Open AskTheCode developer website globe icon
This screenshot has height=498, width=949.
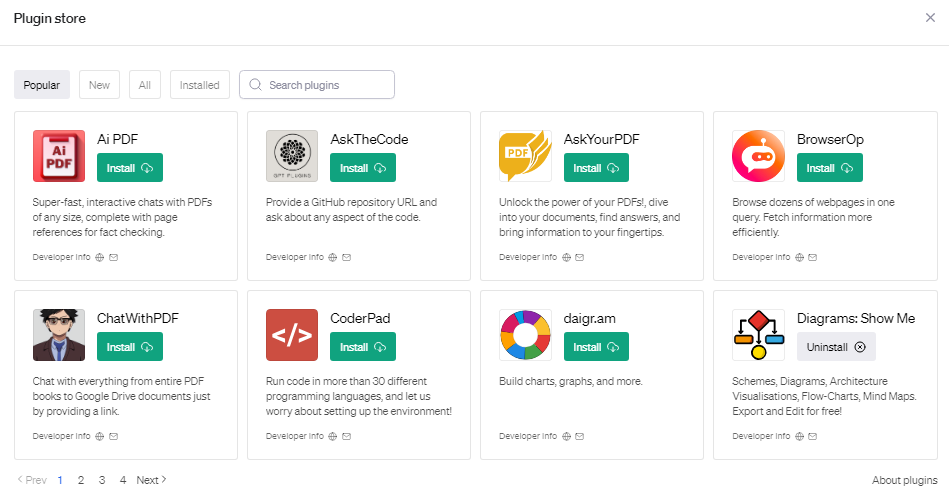click(x=332, y=257)
